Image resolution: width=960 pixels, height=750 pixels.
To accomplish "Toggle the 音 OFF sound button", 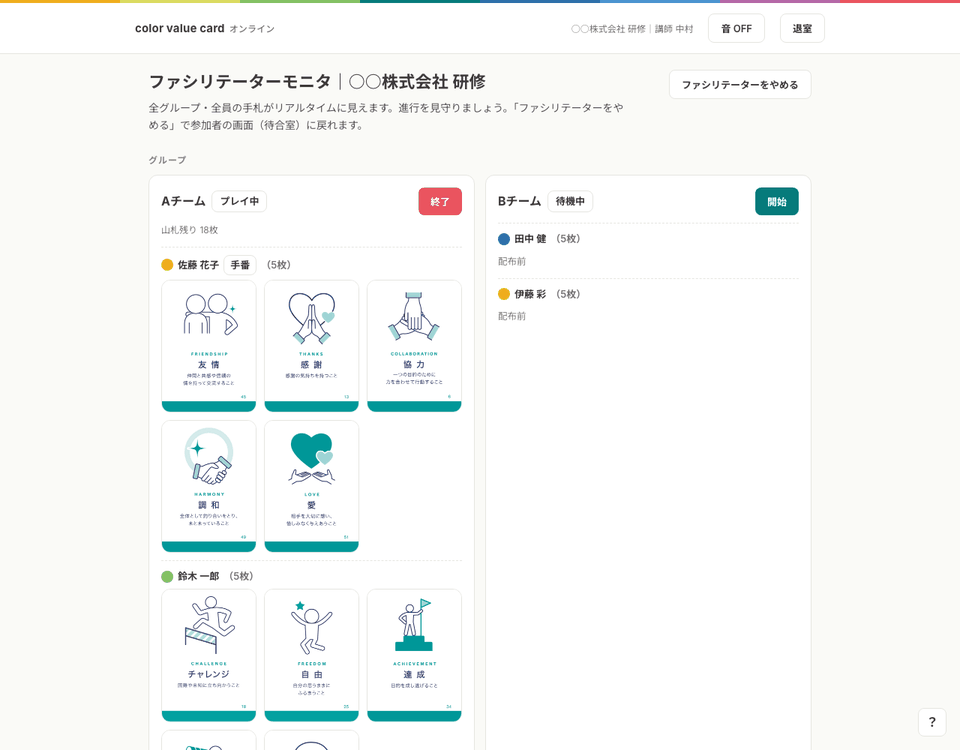I will click(x=736, y=28).
